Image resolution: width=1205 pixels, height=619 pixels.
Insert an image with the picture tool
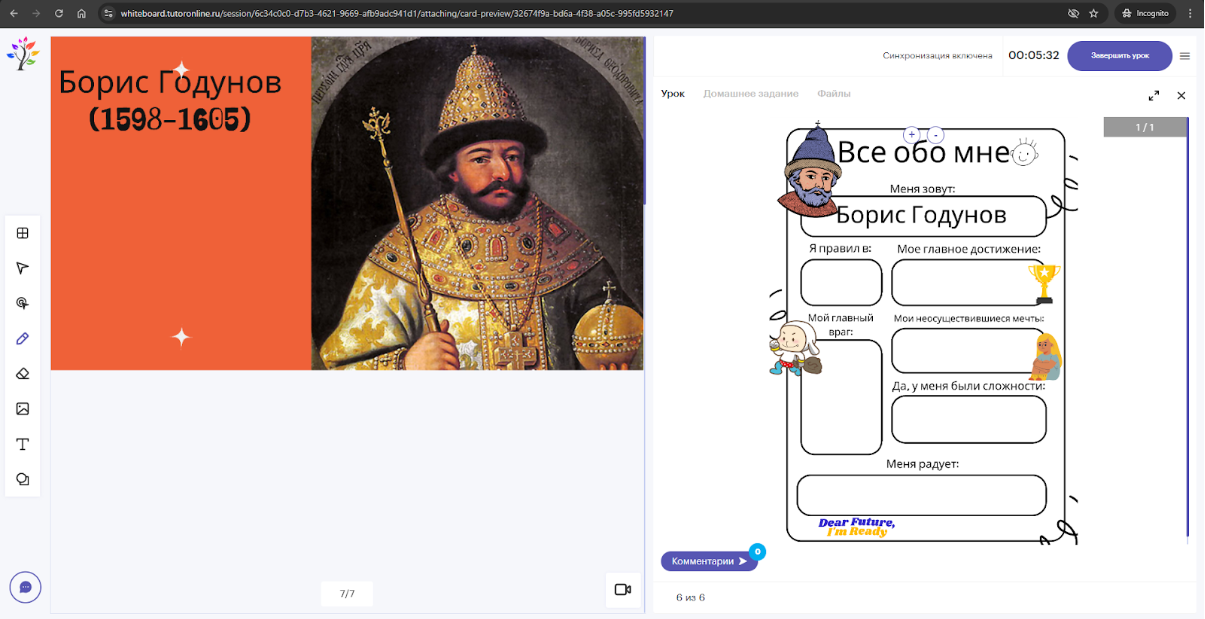[22, 409]
